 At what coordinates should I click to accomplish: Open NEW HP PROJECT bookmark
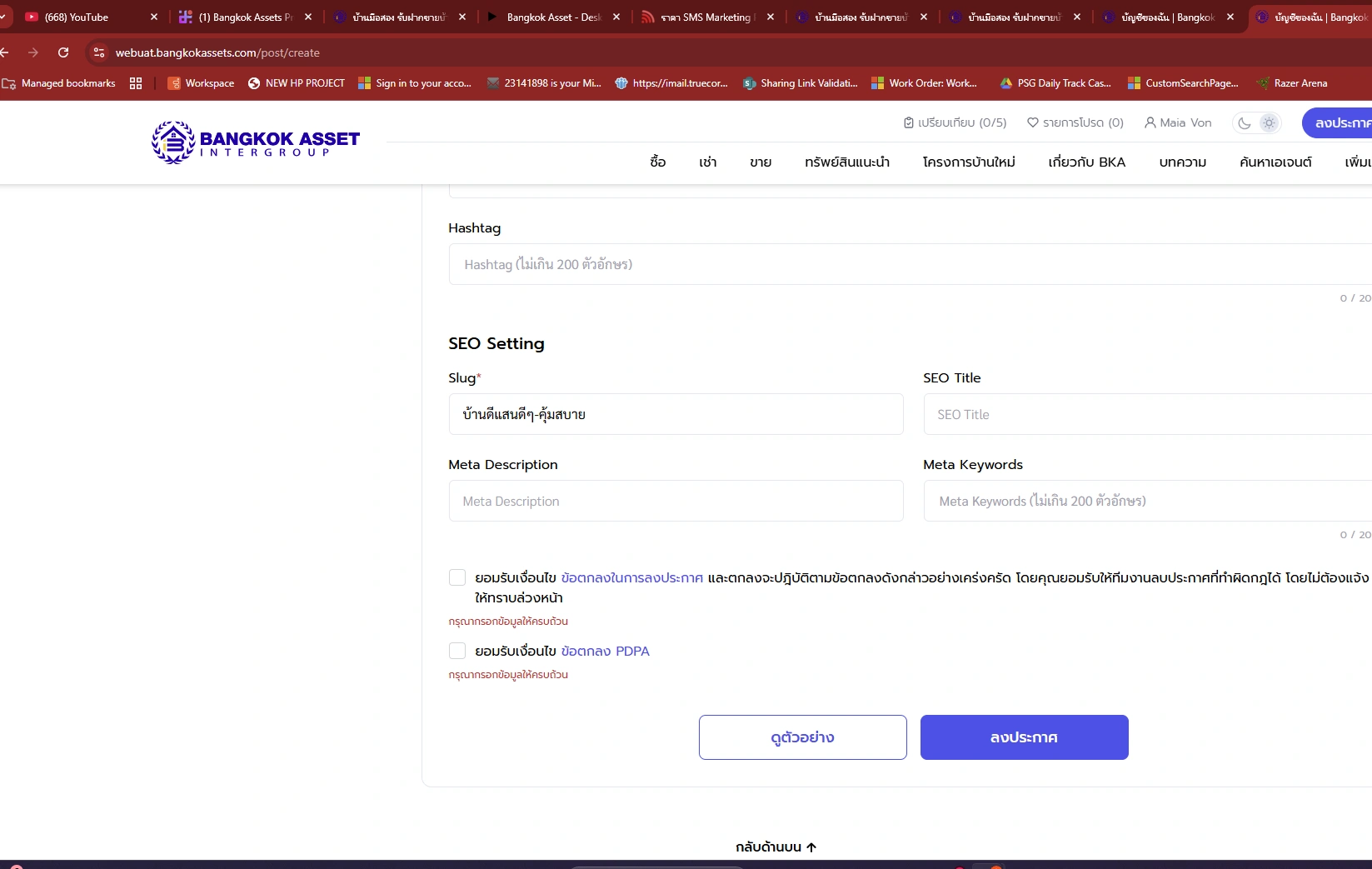297,83
